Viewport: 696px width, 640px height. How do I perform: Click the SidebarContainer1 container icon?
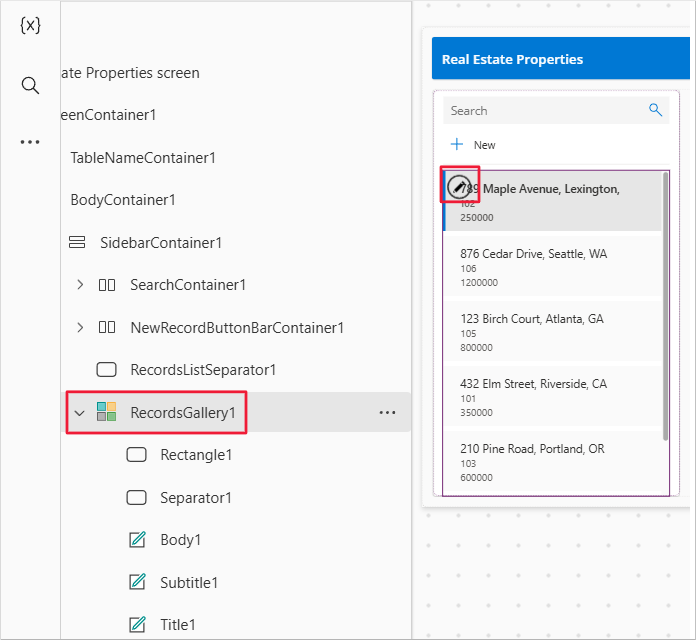[77, 242]
